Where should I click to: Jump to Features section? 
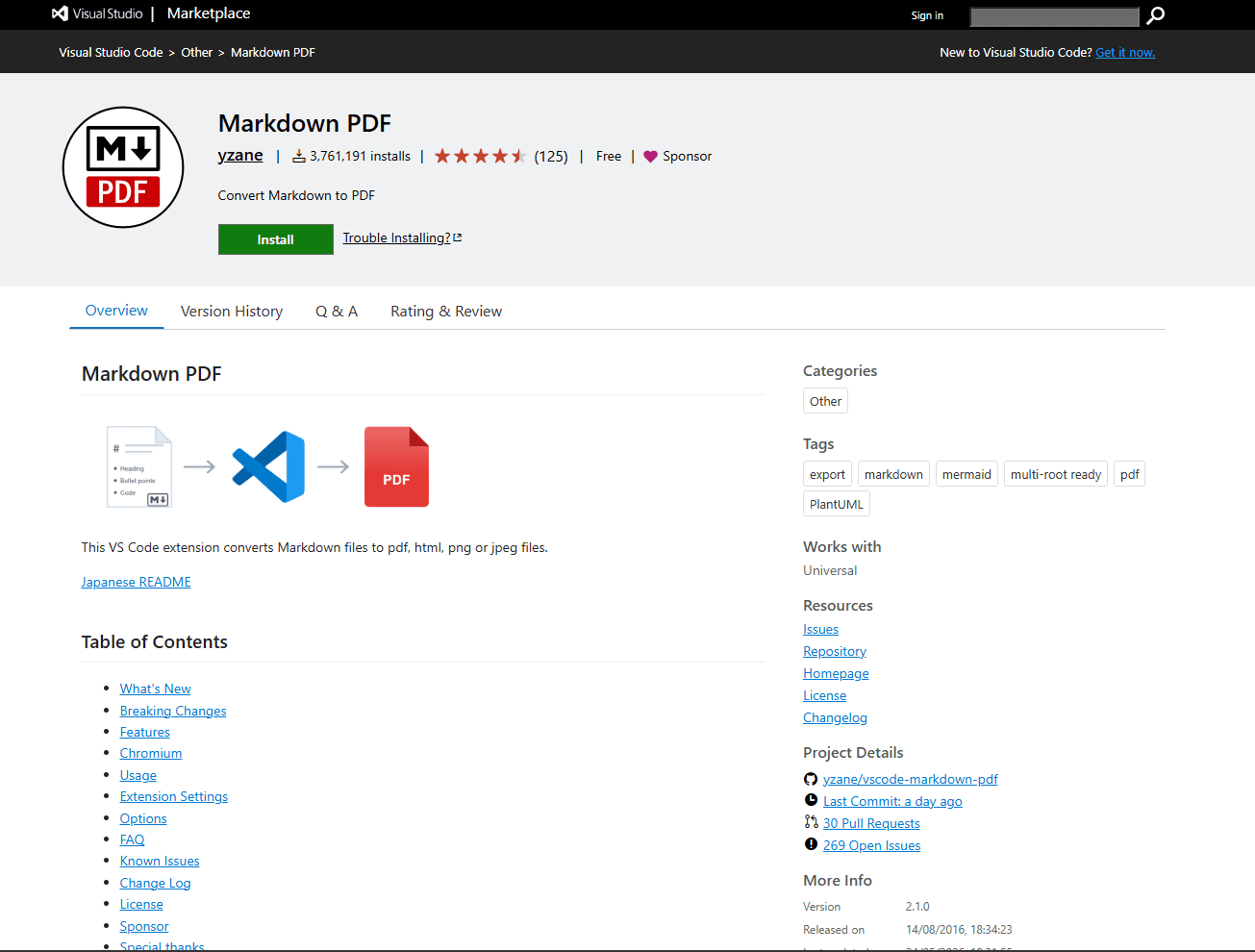pos(144,732)
